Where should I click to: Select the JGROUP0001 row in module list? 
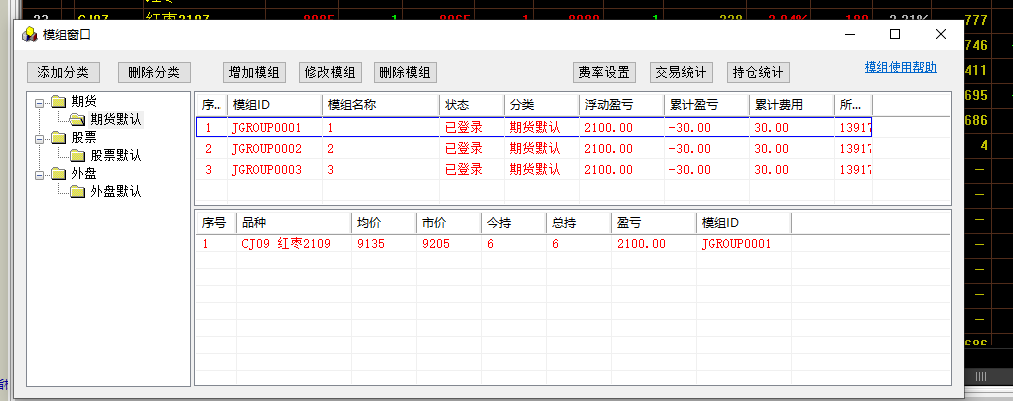tap(534, 127)
